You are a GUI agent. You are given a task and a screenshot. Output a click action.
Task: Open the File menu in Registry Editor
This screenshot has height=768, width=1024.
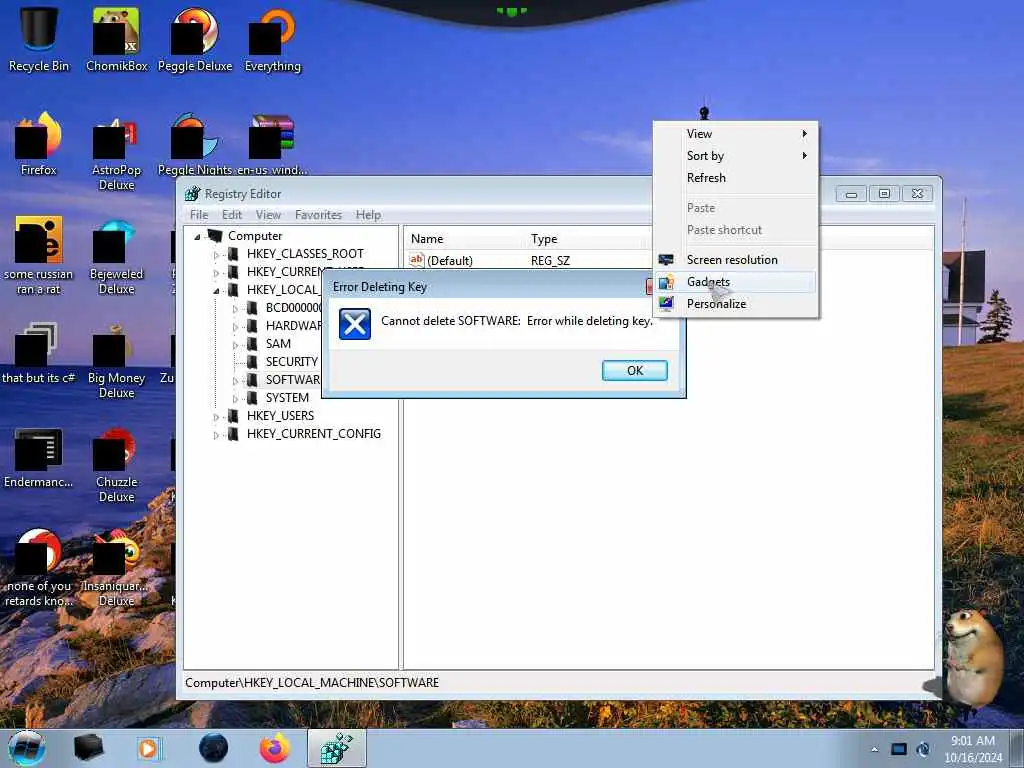pyautogui.click(x=199, y=215)
